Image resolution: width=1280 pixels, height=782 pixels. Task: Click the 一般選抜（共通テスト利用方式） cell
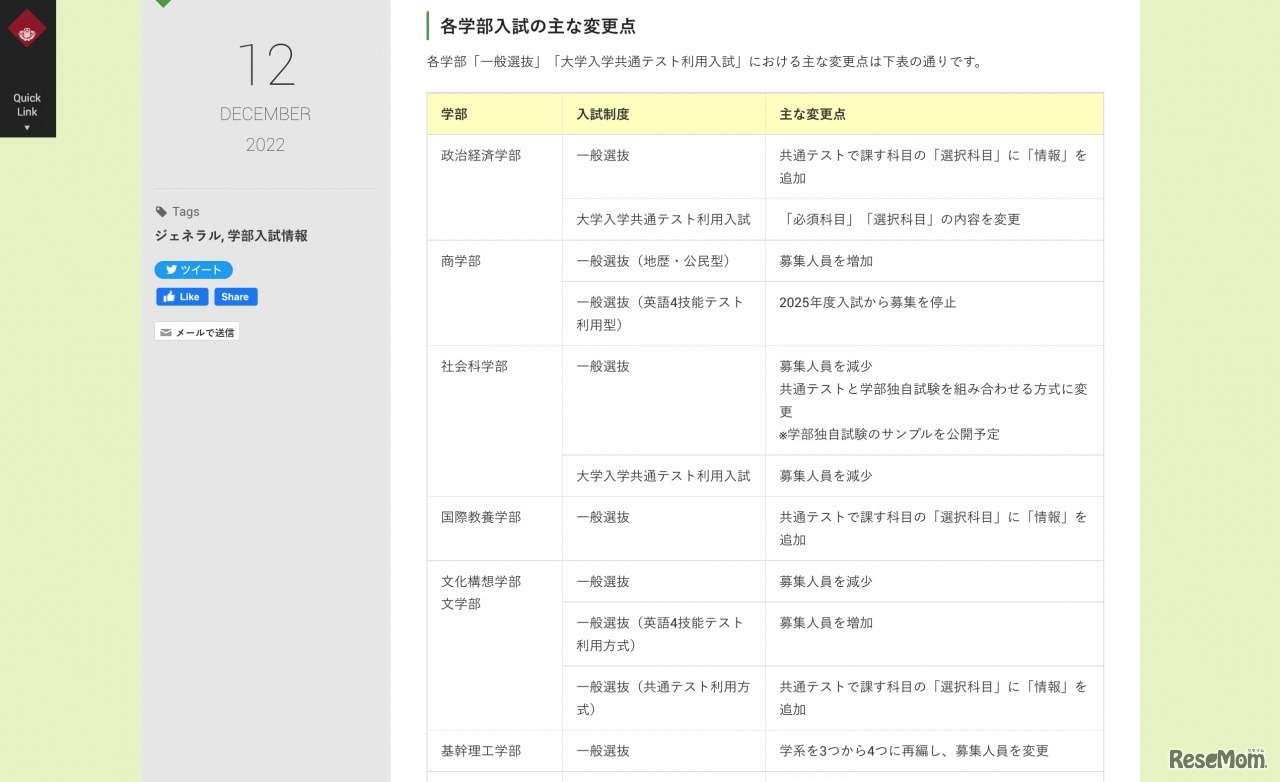coord(664,698)
